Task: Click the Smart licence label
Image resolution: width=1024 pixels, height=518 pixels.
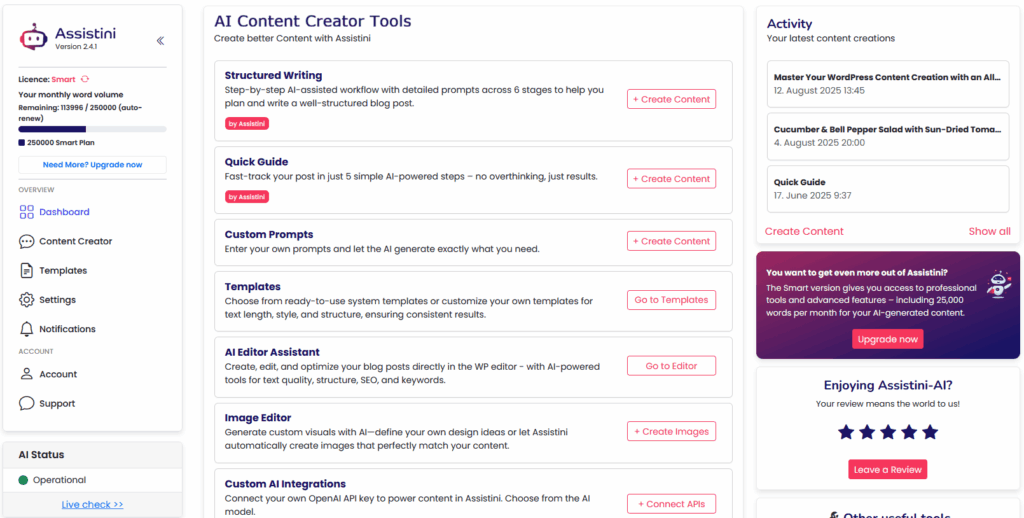Action: [63, 79]
